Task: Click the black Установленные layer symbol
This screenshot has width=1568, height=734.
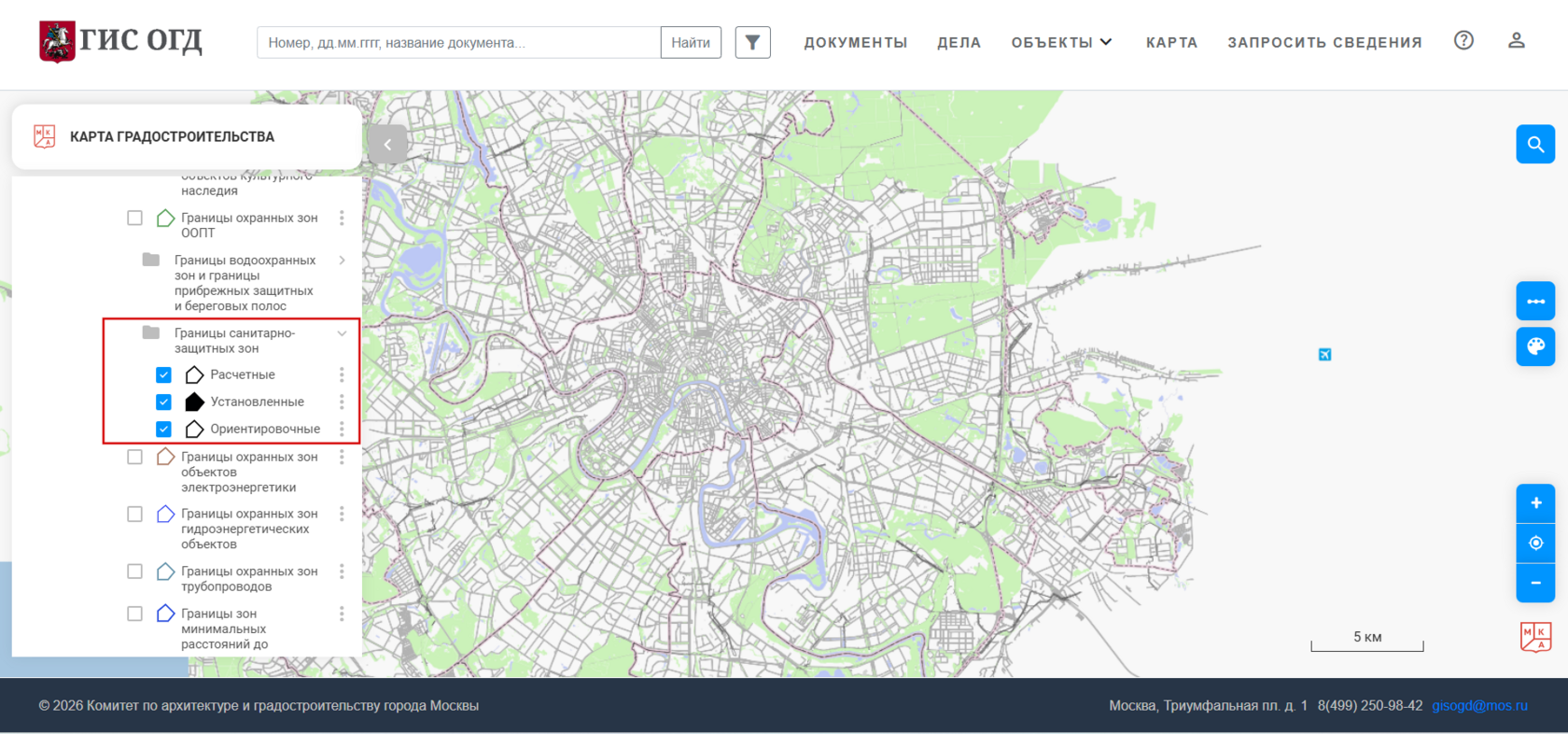Action: (194, 402)
